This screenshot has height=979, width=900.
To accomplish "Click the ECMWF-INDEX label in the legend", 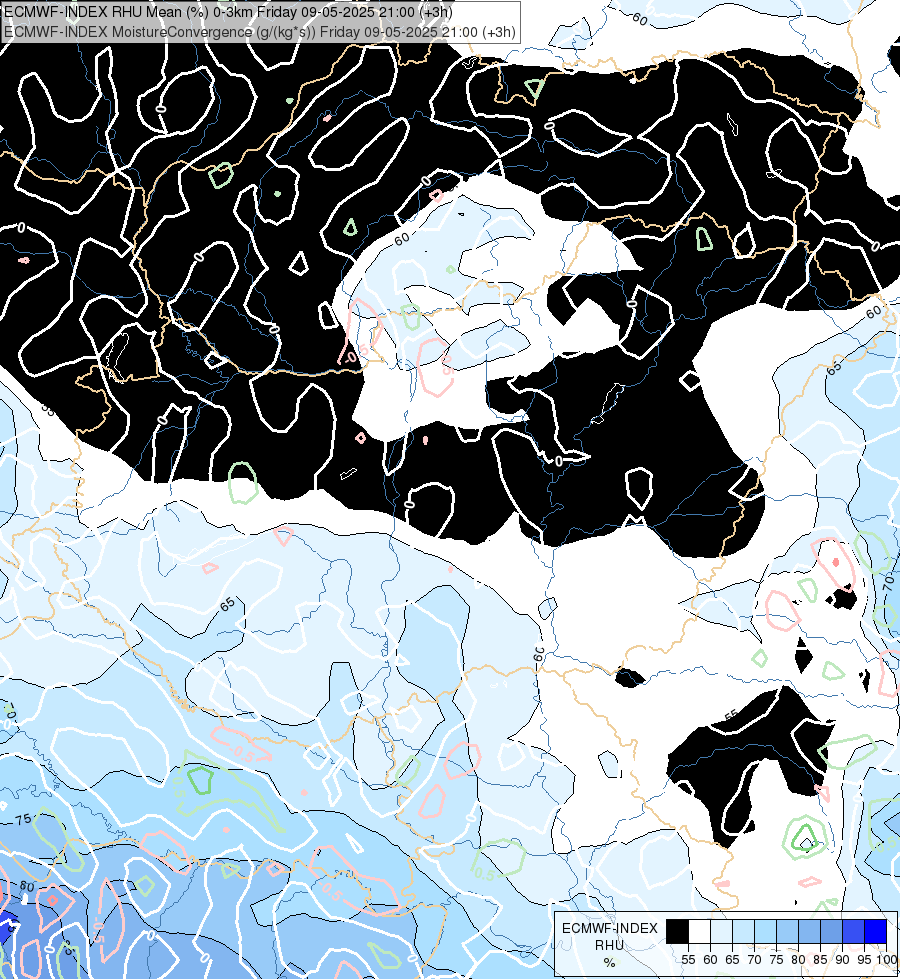I will coord(610,928).
